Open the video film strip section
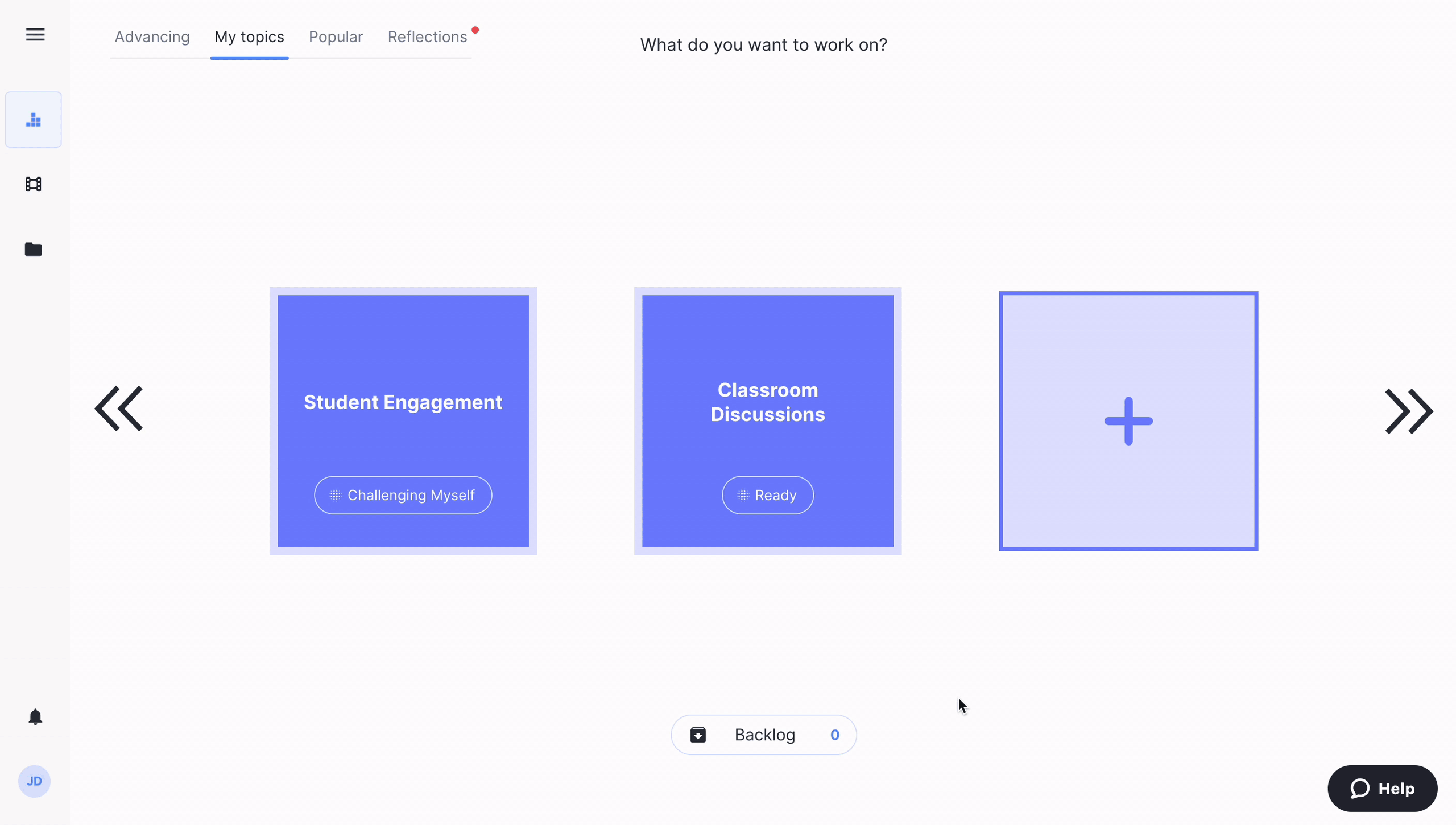Viewport: 1456px width, 825px height. pos(34,184)
